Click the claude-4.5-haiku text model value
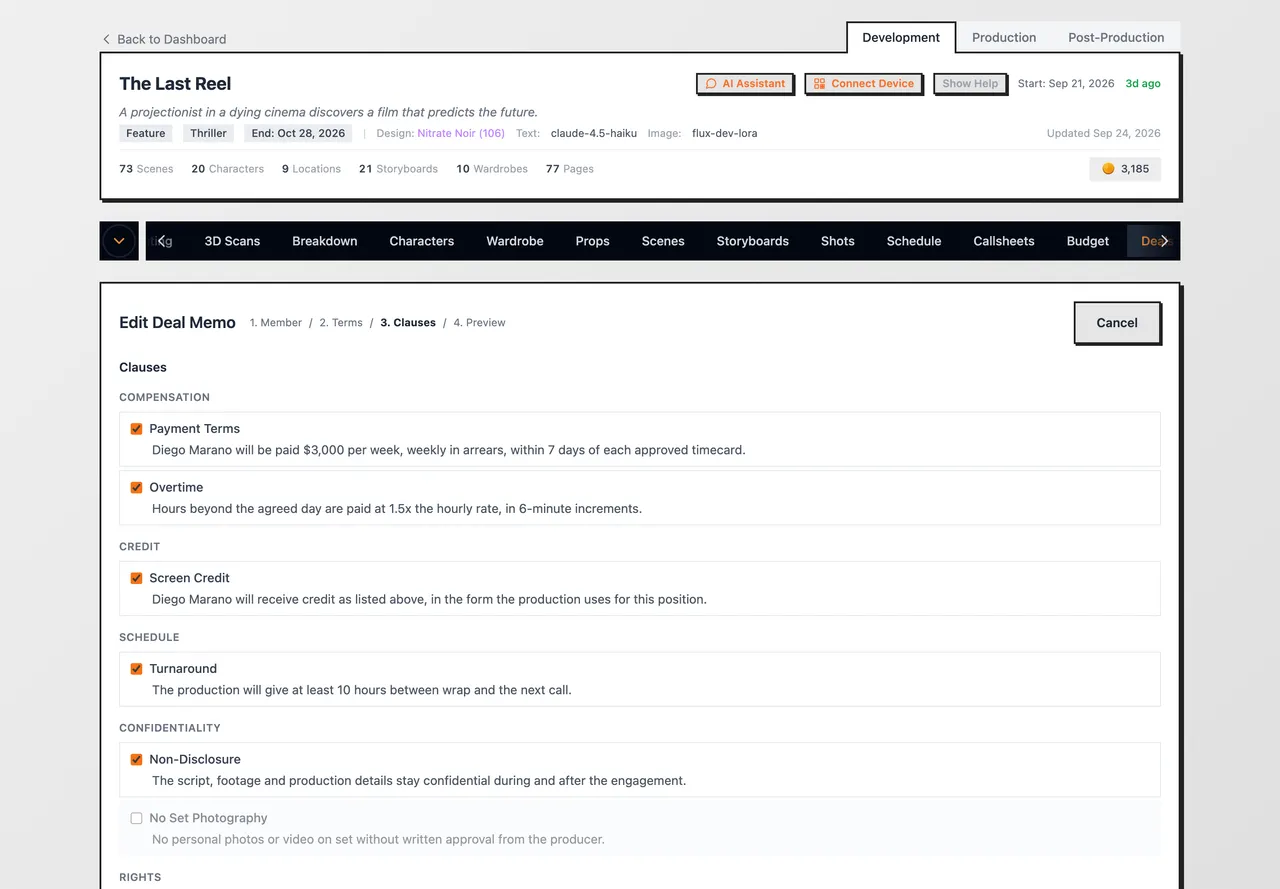The width and height of the screenshot is (1280, 889). (594, 133)
